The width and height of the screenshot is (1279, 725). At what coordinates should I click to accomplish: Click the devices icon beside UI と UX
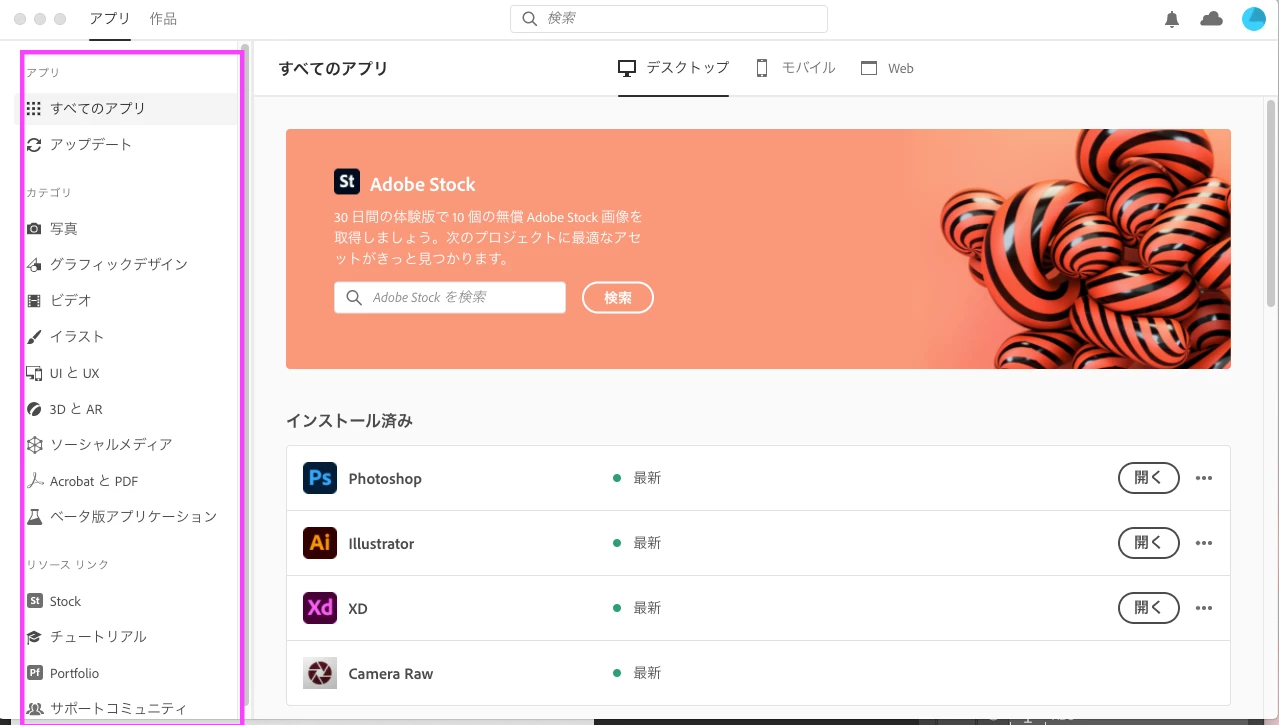(x=34, y=373)
